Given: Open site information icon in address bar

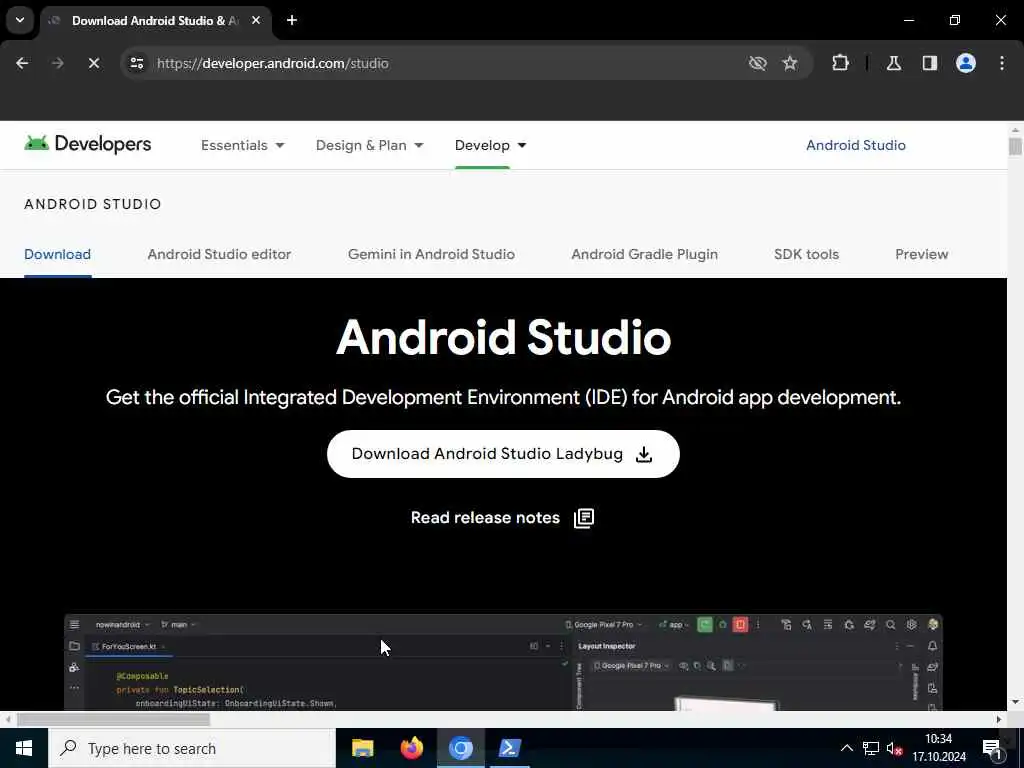Looking at the screenshot, I should pos(136,63).
